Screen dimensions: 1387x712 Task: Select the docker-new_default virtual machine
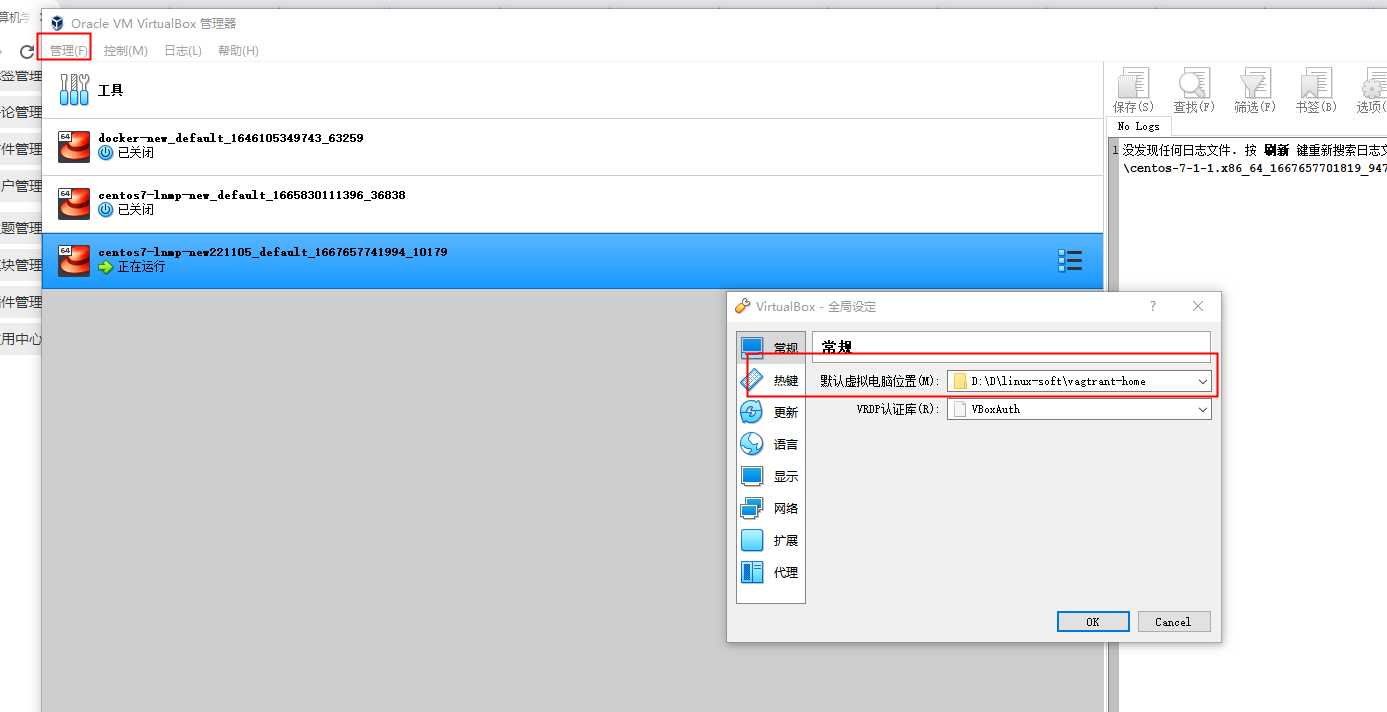pos(572,147)
